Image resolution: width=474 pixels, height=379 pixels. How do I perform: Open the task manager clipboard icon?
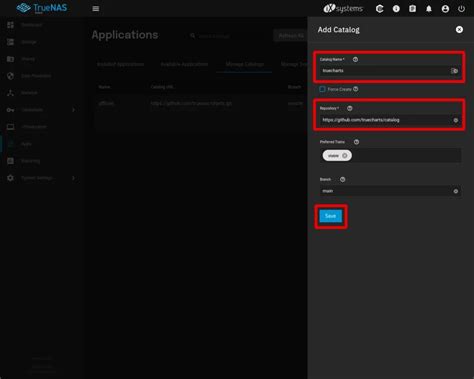(412, 9)
